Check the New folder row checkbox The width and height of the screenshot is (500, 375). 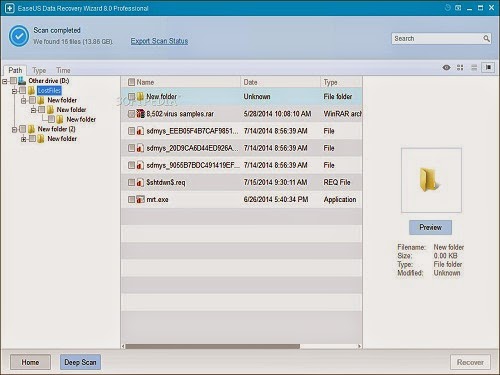click(x=131, y=97)
